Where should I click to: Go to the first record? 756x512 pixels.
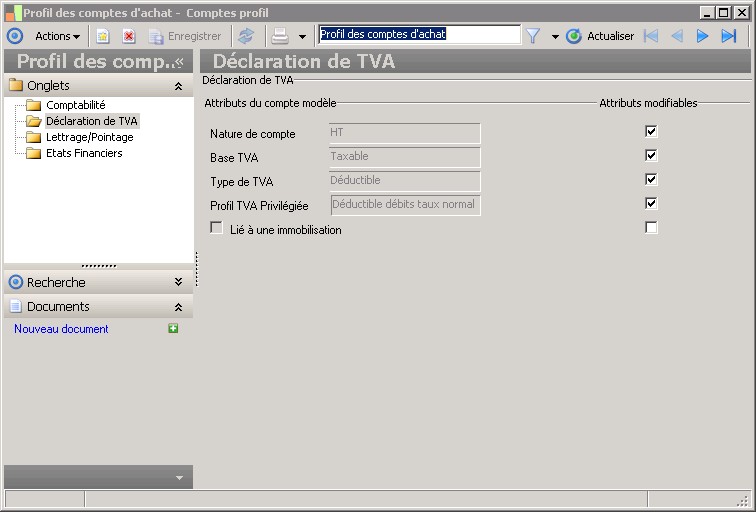point(651,36)
